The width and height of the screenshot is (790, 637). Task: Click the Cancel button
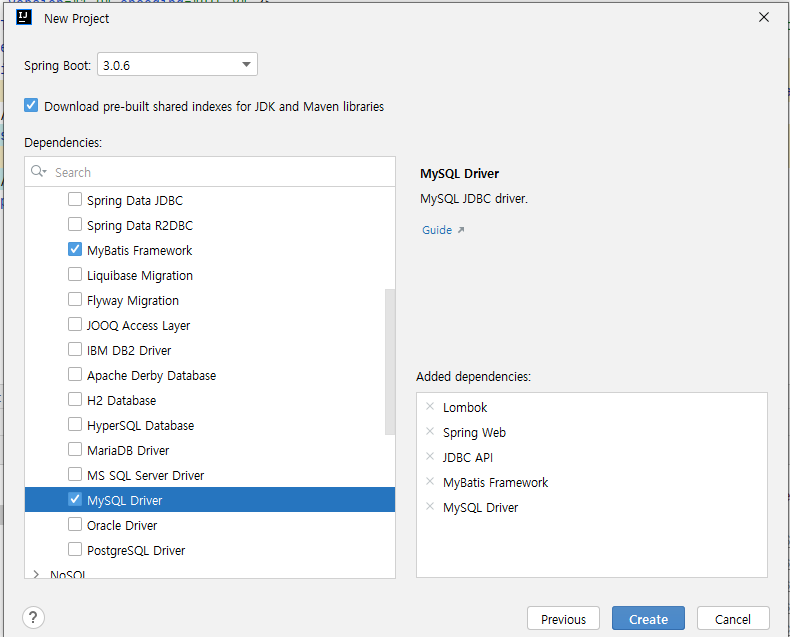click(733, 618)
